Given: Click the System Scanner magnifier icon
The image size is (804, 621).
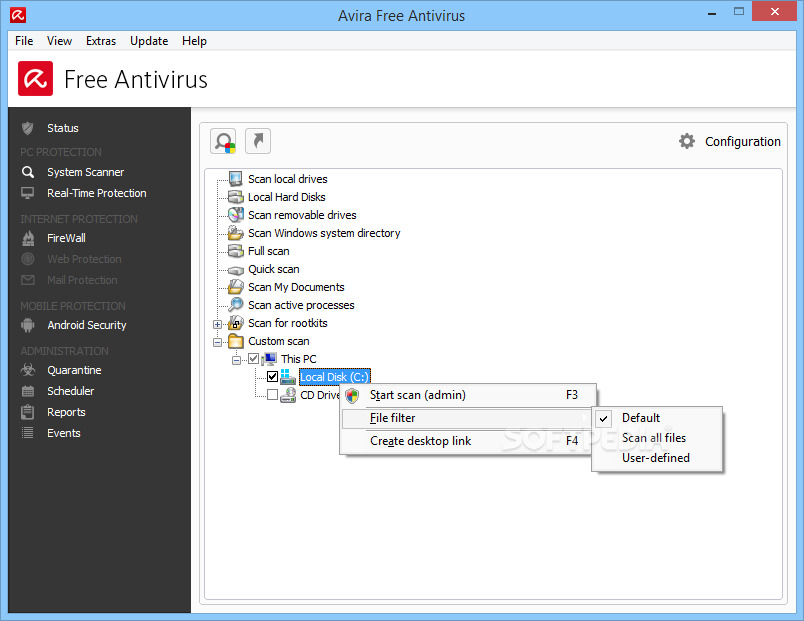Looking at the screenshot, I should 28,172.
